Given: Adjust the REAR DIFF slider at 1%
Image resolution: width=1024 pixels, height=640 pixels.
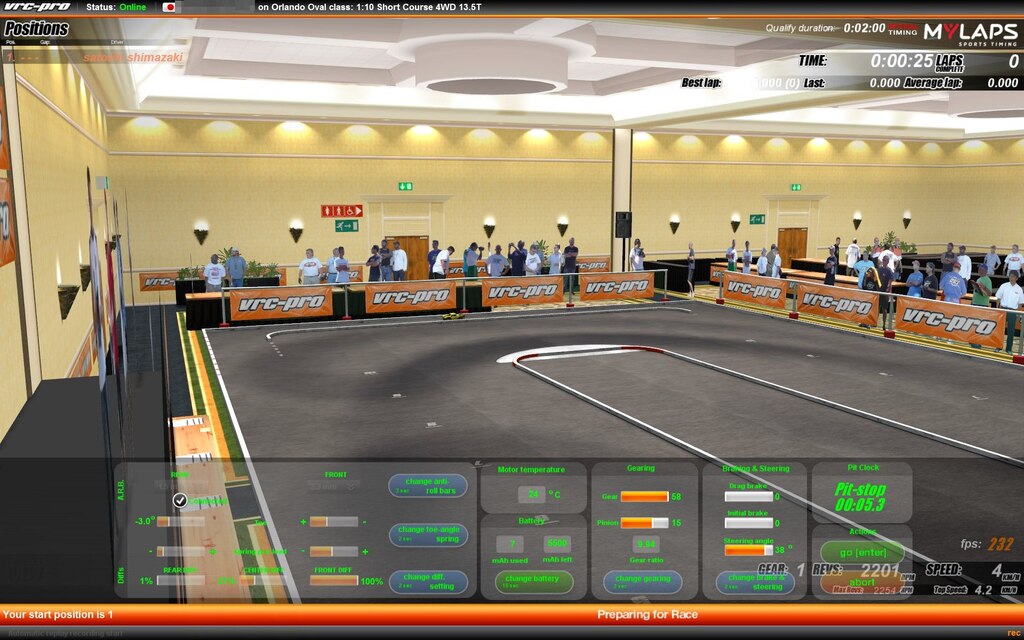Looking at the screenshot, I should [x=180, y=581].
